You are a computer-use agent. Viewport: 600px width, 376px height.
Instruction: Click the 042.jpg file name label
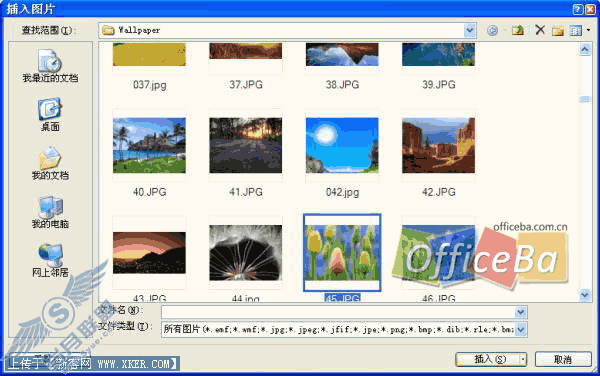[342, 192]
